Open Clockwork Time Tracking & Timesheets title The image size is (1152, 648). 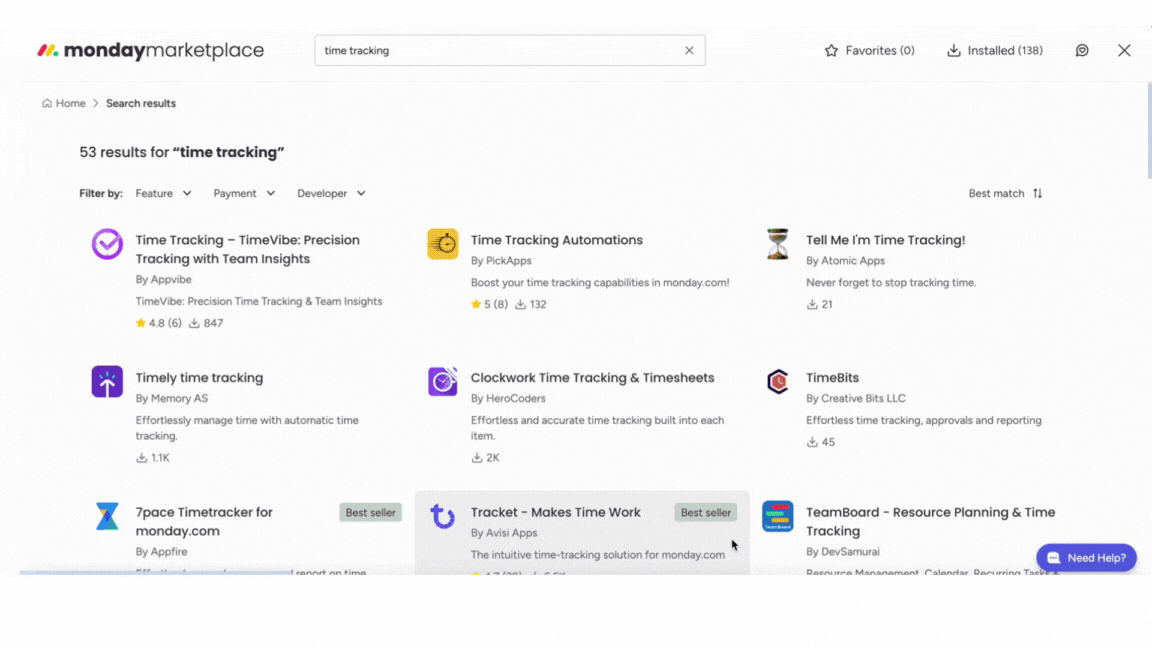[x=592, y=378]
